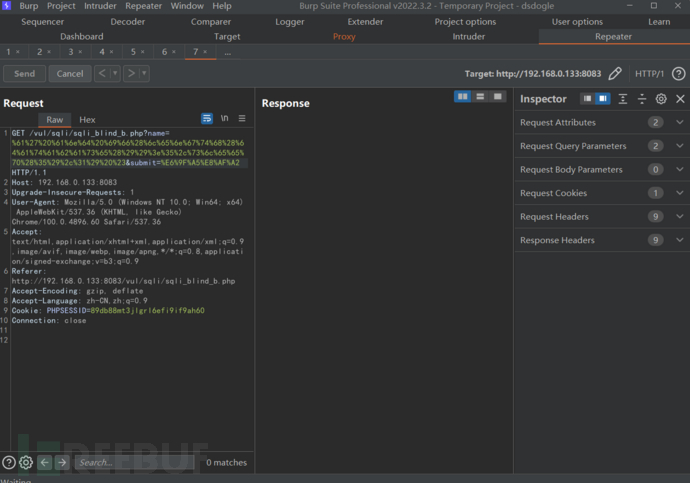Open back history dropdown arrow
690x483 pixels.
point(115,73)
